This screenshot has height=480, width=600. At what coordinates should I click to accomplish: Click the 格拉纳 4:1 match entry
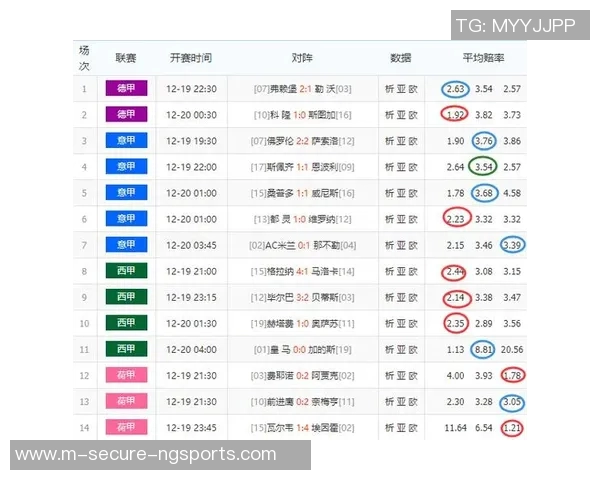click(302, 271)
